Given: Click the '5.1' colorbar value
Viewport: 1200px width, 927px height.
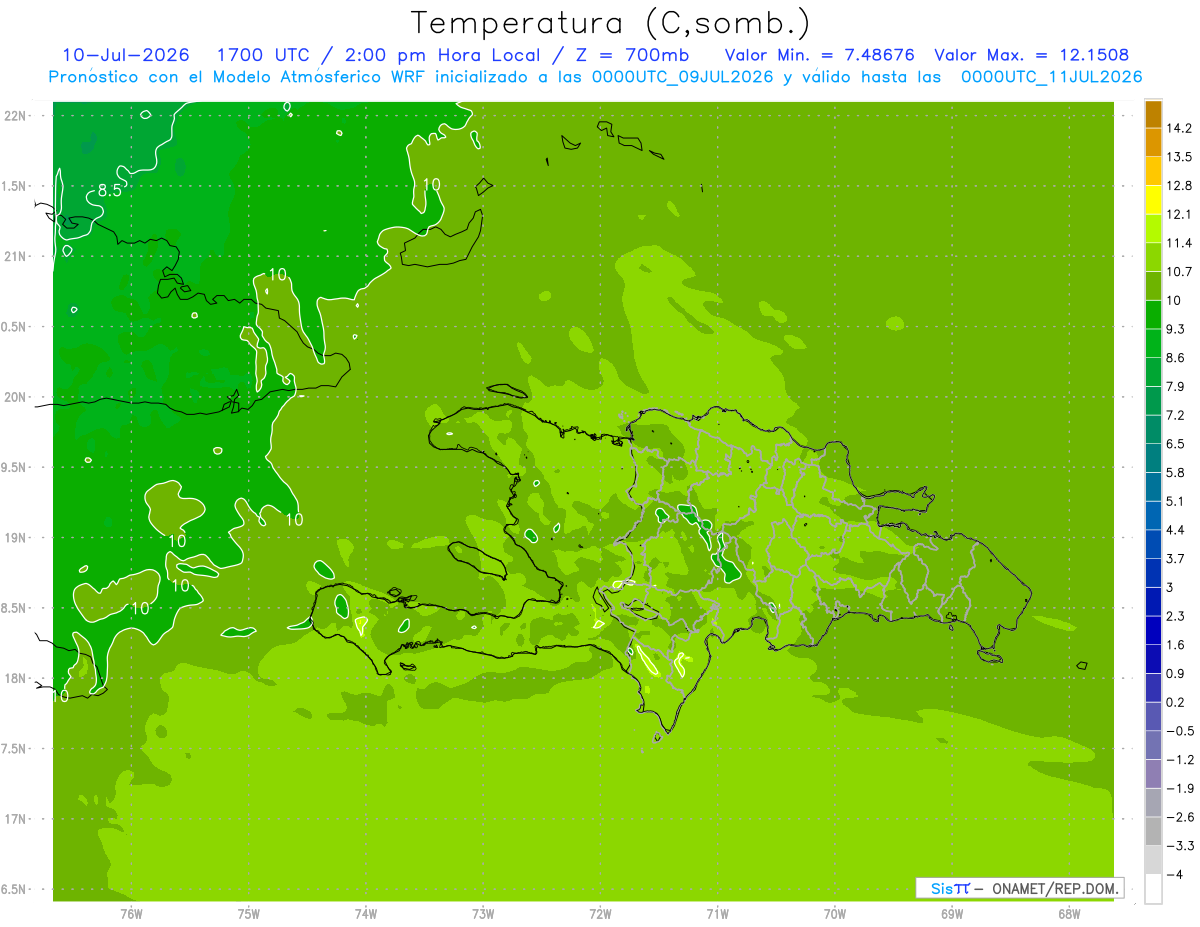Looking at the screenshot, I should pos(1176,501).
